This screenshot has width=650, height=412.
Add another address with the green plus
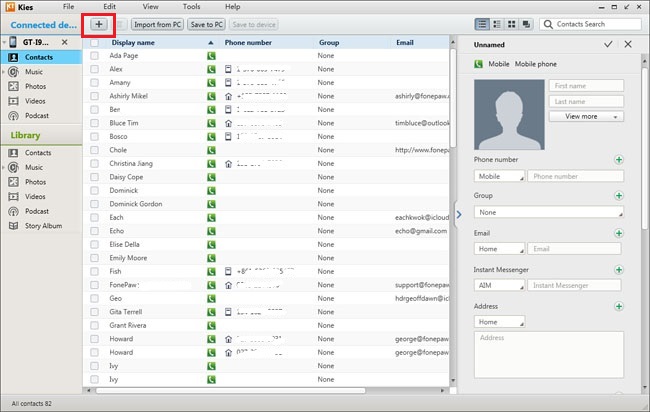pyautogui.click(x=618, y=306)
